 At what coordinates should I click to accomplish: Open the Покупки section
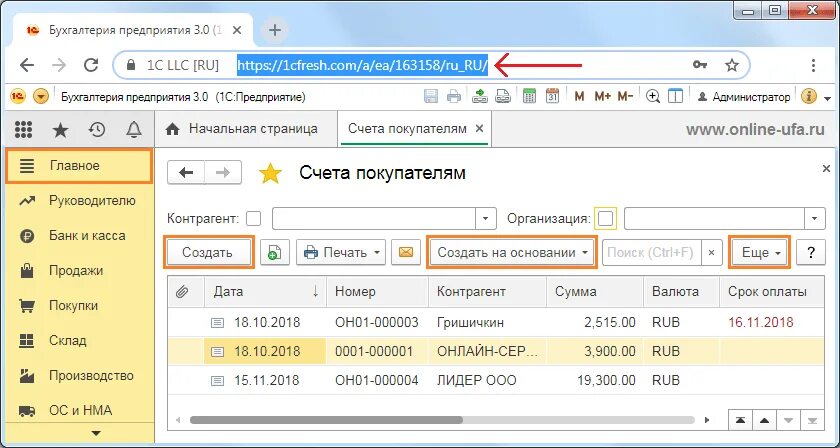click(79, 306)
